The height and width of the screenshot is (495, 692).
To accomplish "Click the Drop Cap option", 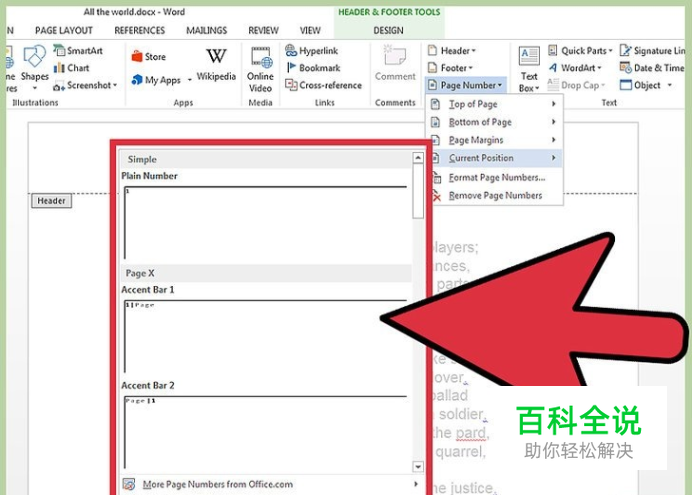I will [576, 85].
